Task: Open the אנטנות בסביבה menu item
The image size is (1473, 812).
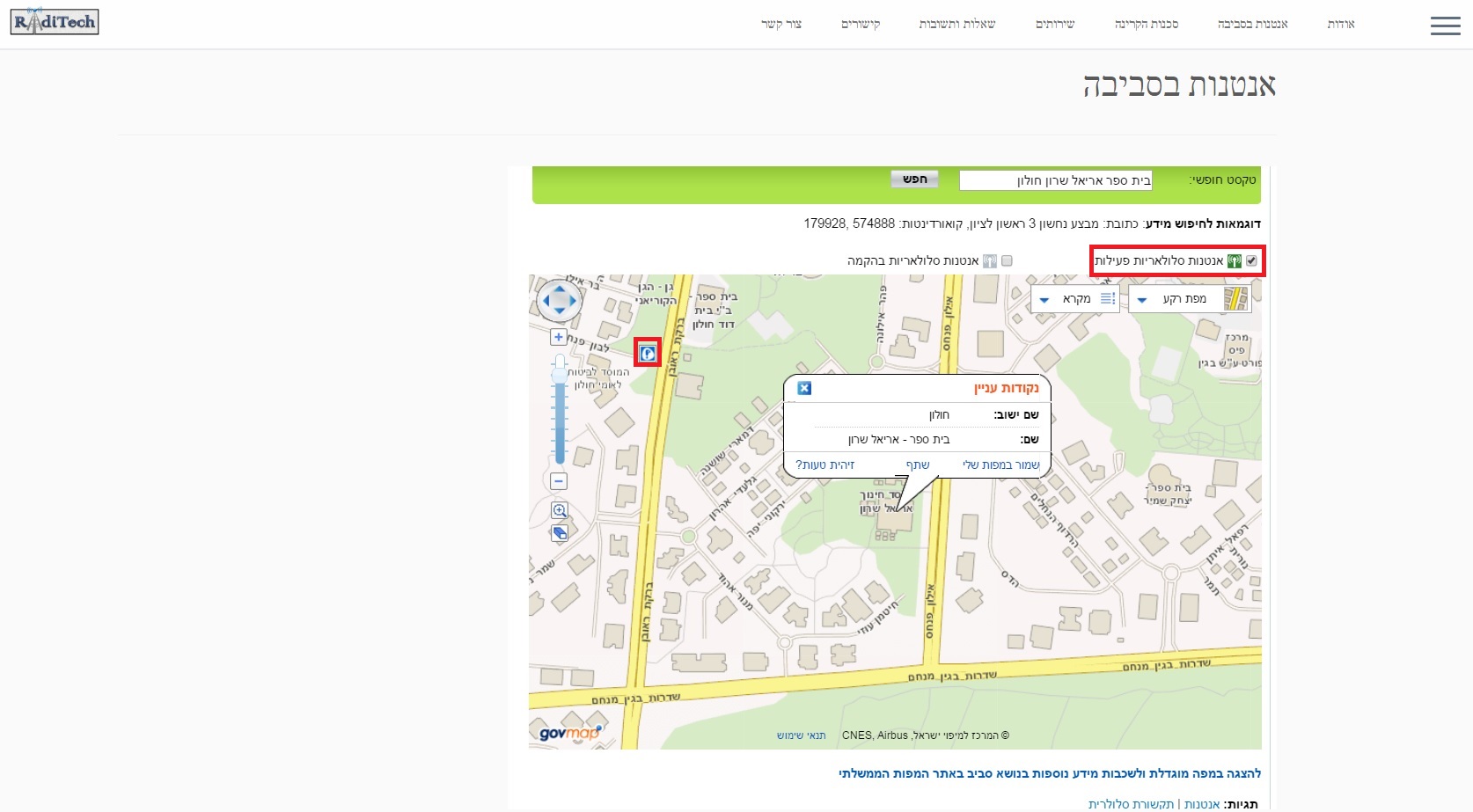Action: 1252,24
